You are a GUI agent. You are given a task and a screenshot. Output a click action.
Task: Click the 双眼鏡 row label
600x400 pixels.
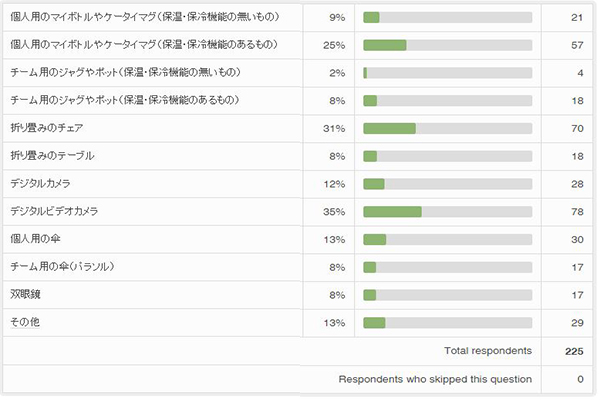(x=25, y=295)
